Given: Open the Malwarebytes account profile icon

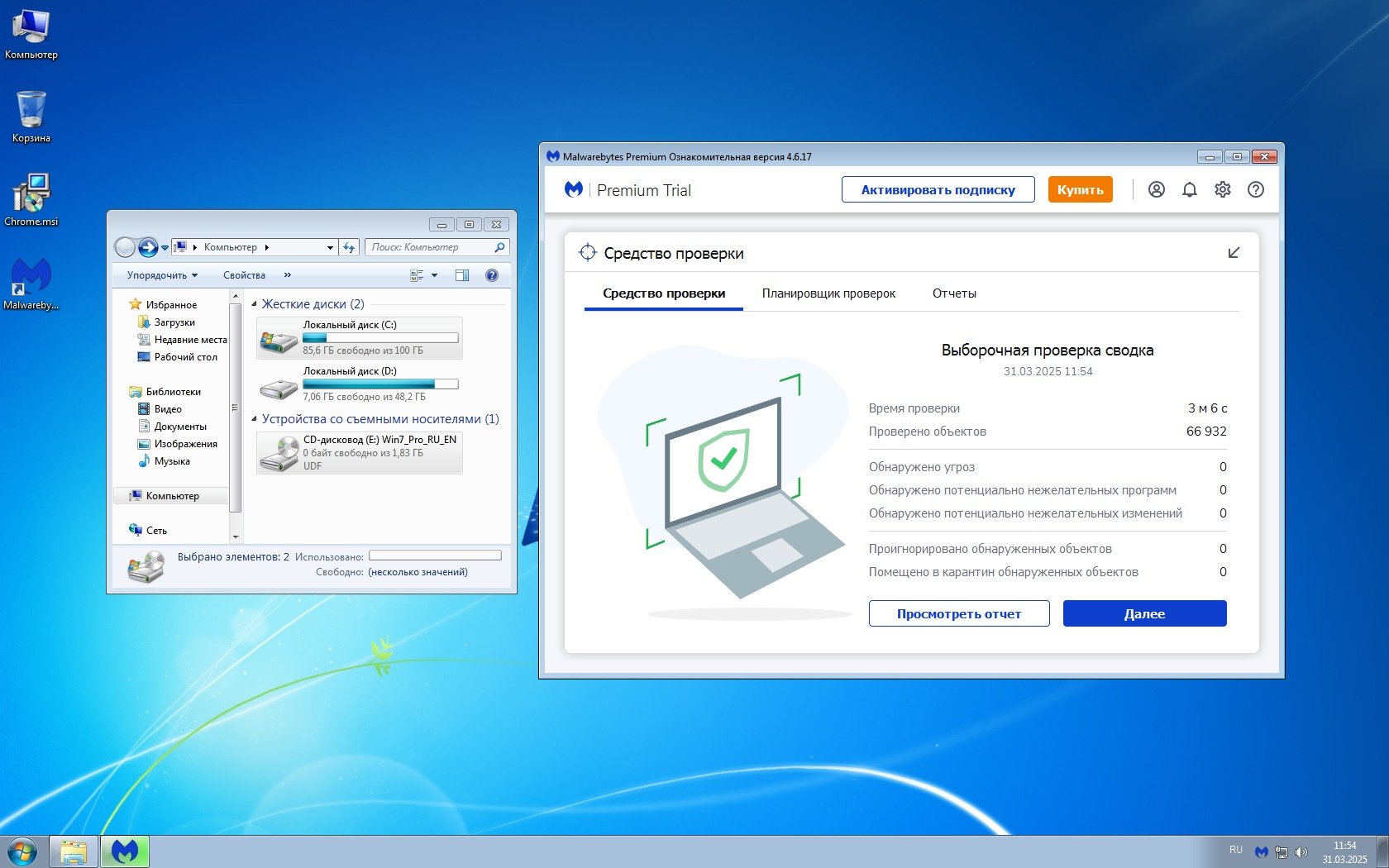Looking at the screenshot, I should pyautogui.click(x=1157, y=189).
